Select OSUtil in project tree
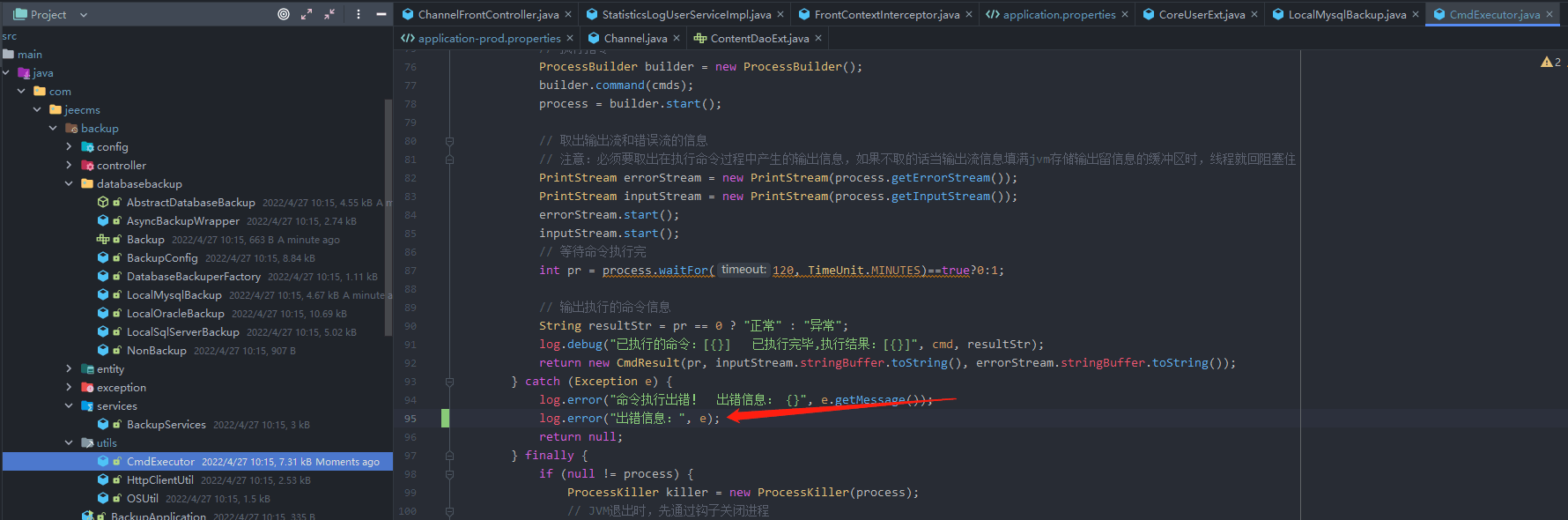Viewport: 1568px width, 520px height. coord(142,498)
